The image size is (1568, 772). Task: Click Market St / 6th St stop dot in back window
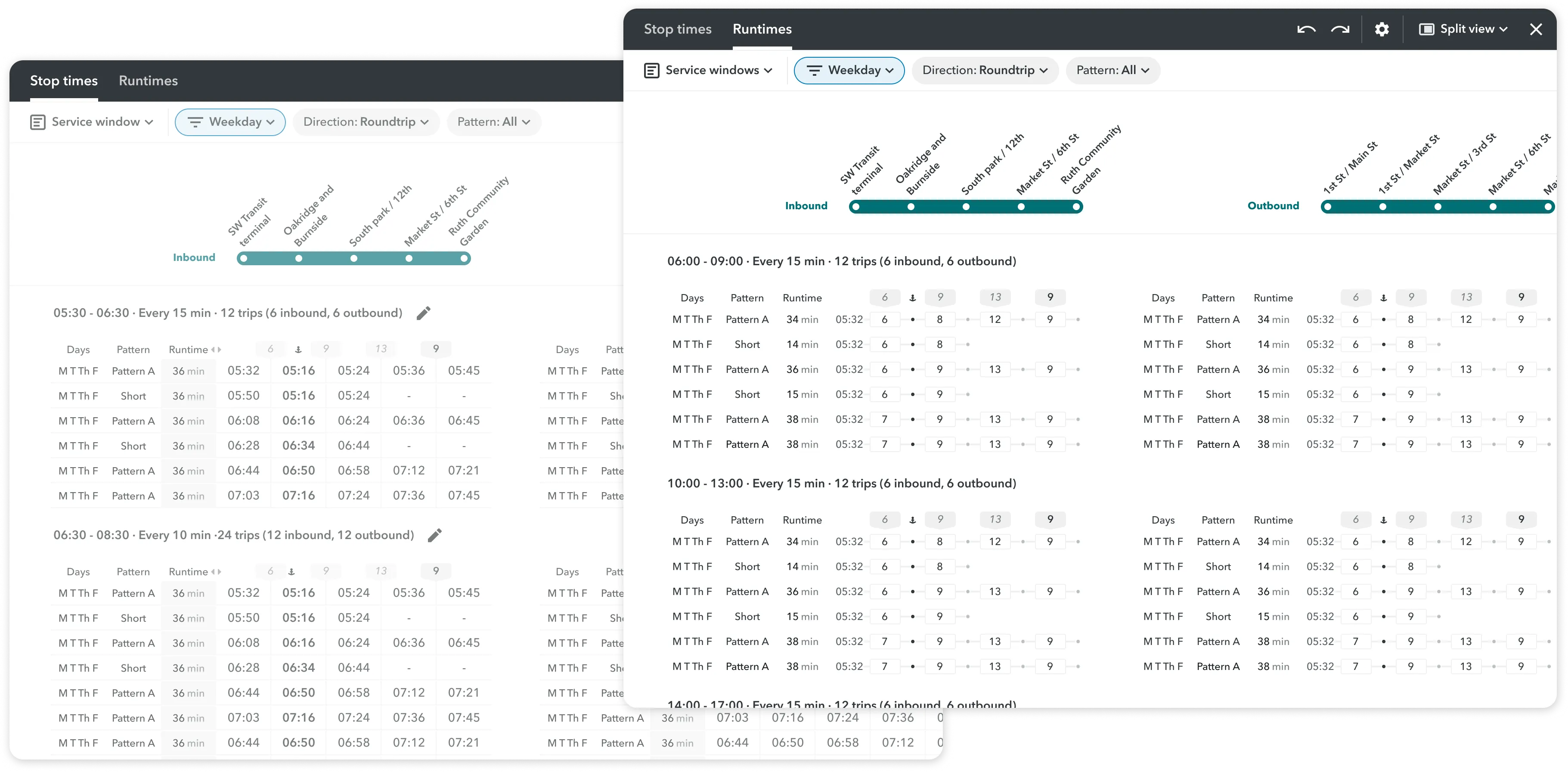409,258
